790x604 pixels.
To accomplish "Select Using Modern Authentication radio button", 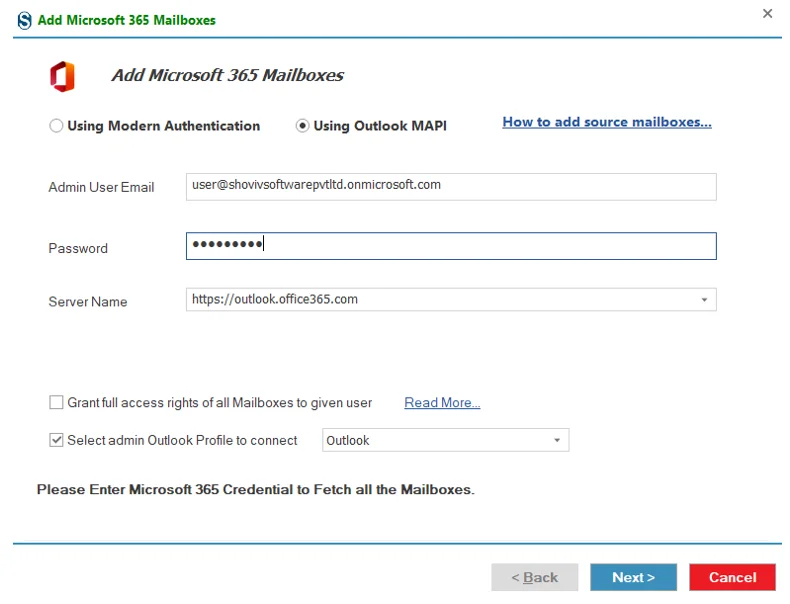I will [x=56, y=125].
